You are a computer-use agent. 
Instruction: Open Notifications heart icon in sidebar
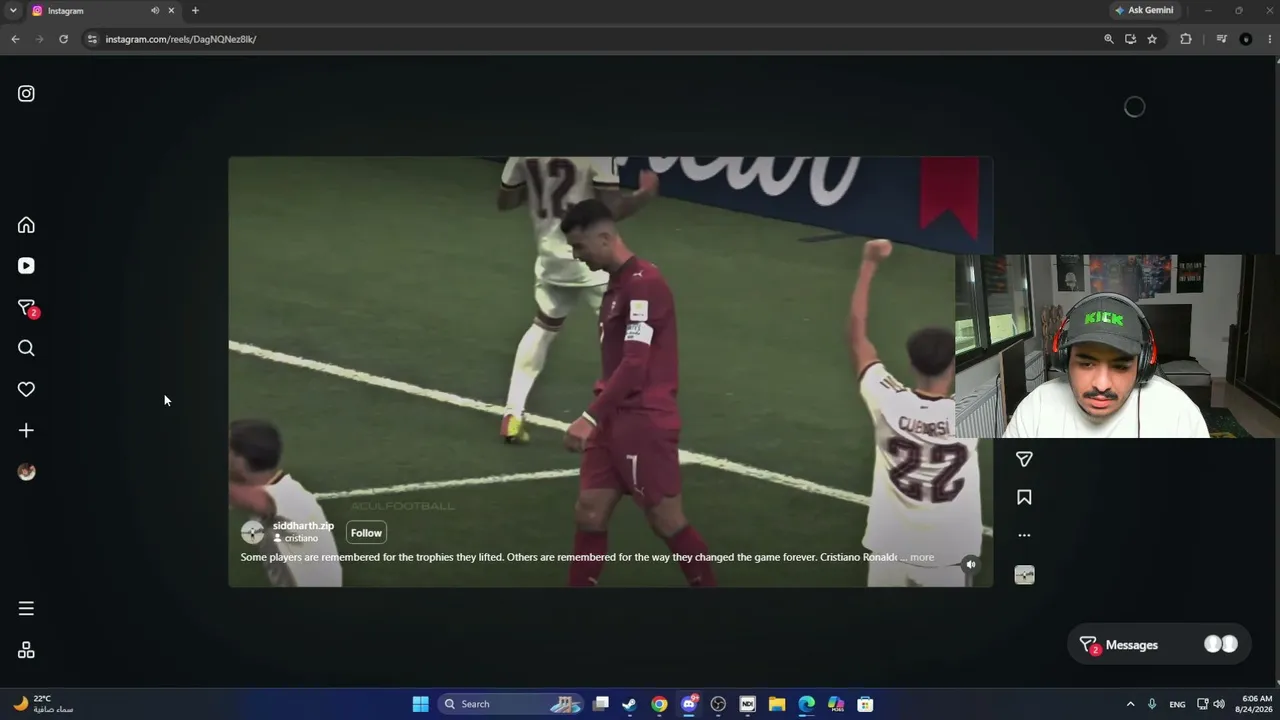(x=26, y=389)
